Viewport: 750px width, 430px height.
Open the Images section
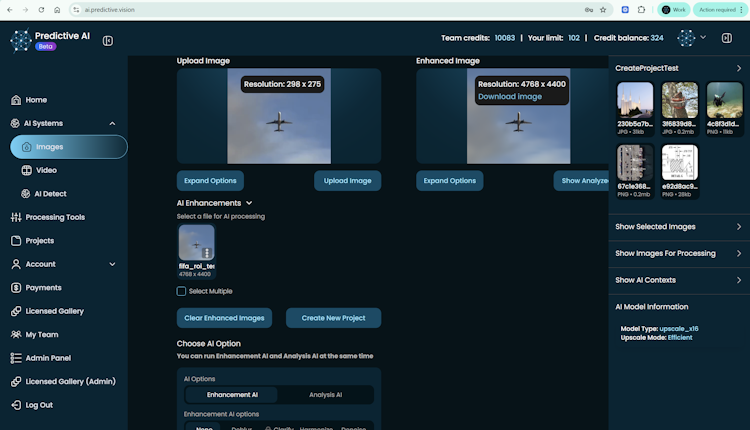click(x=68, y=147)
